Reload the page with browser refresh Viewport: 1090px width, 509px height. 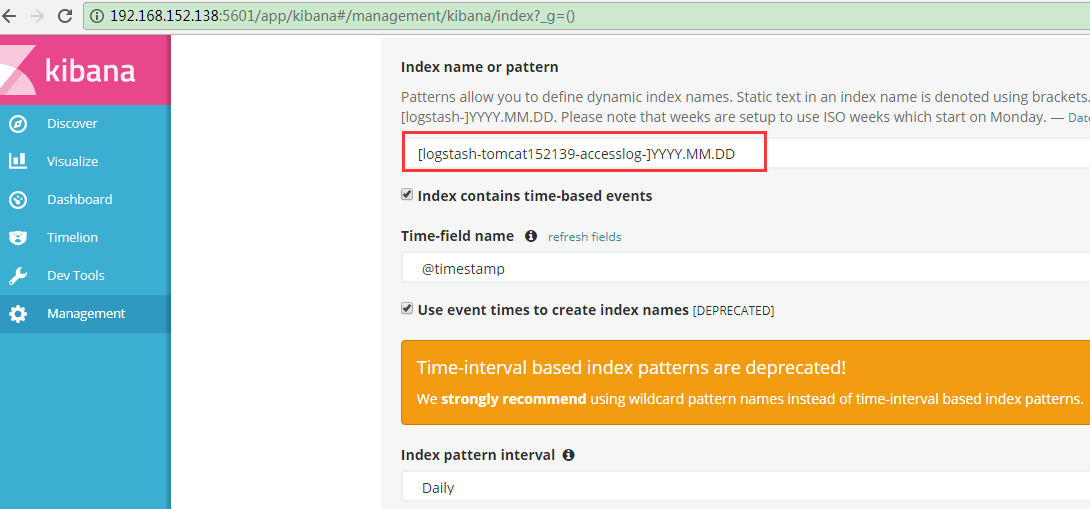[x=65, y=15]
